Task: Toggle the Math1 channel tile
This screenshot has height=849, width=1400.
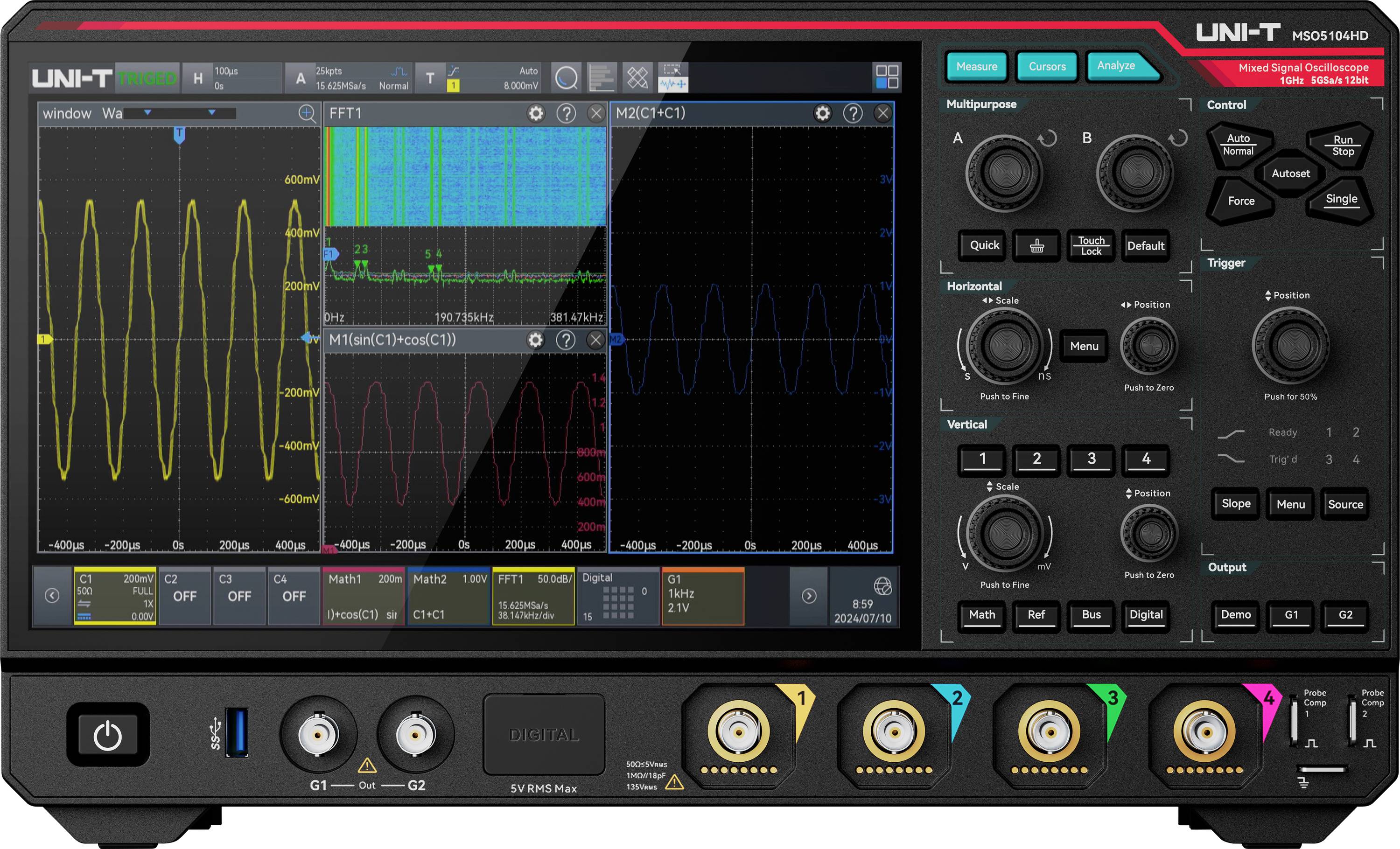Action: [x=364, y=596]
